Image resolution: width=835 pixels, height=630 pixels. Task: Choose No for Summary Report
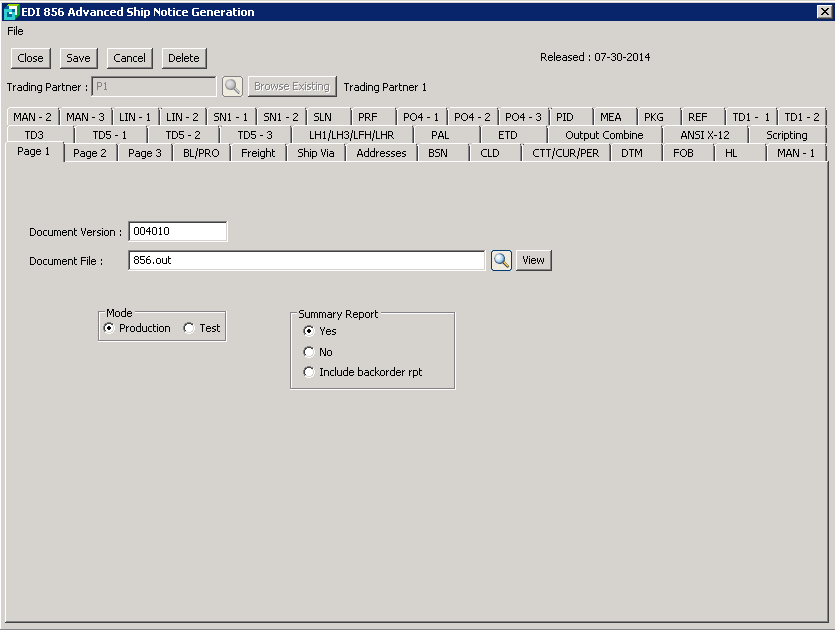[309, 352]
